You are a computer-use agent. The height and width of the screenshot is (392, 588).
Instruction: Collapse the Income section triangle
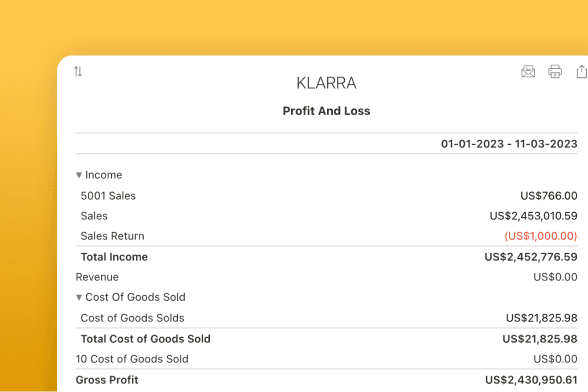tap(79, 175)
